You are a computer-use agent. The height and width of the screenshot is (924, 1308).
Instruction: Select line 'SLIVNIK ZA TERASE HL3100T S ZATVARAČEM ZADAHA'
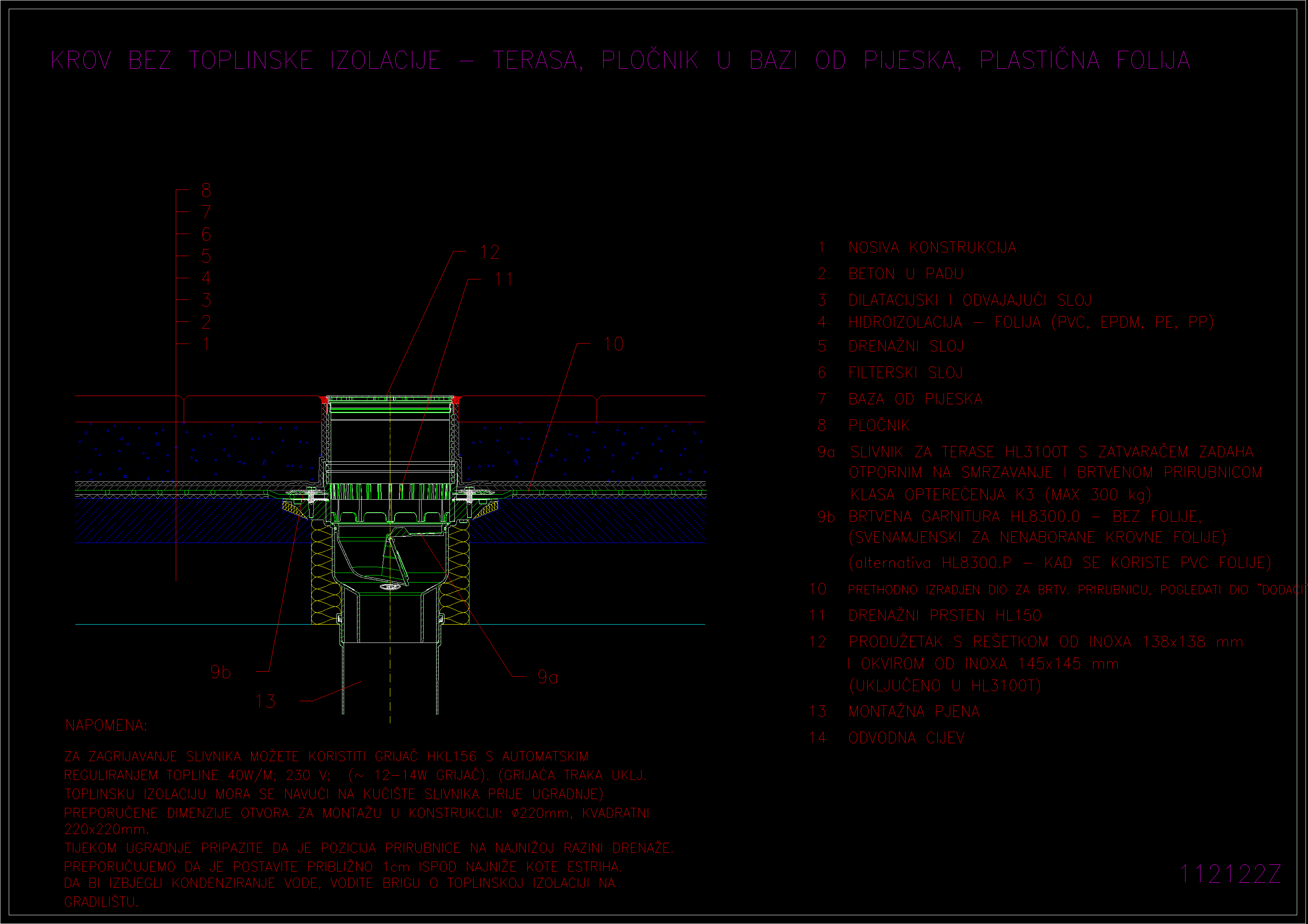pos(1052,452)
